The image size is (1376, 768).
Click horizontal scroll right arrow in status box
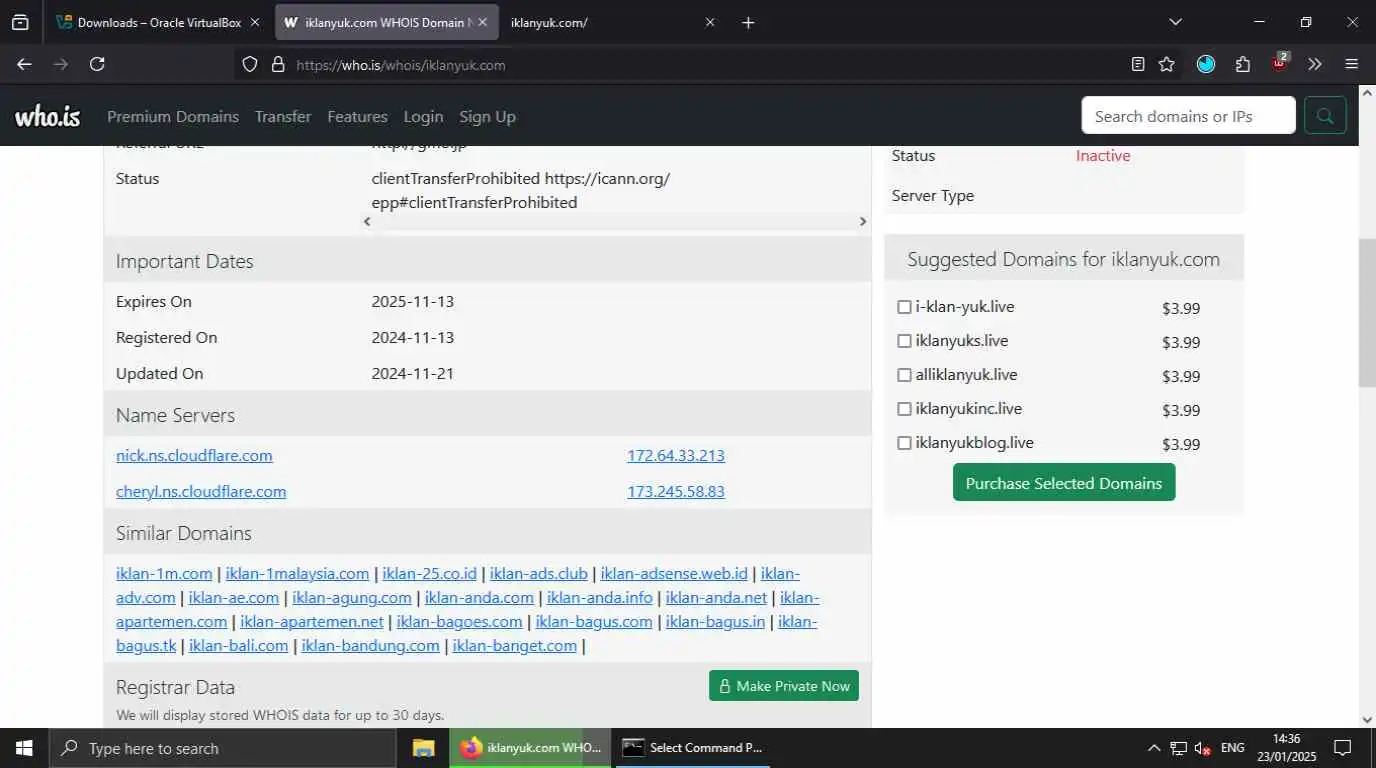click(863, 222)
